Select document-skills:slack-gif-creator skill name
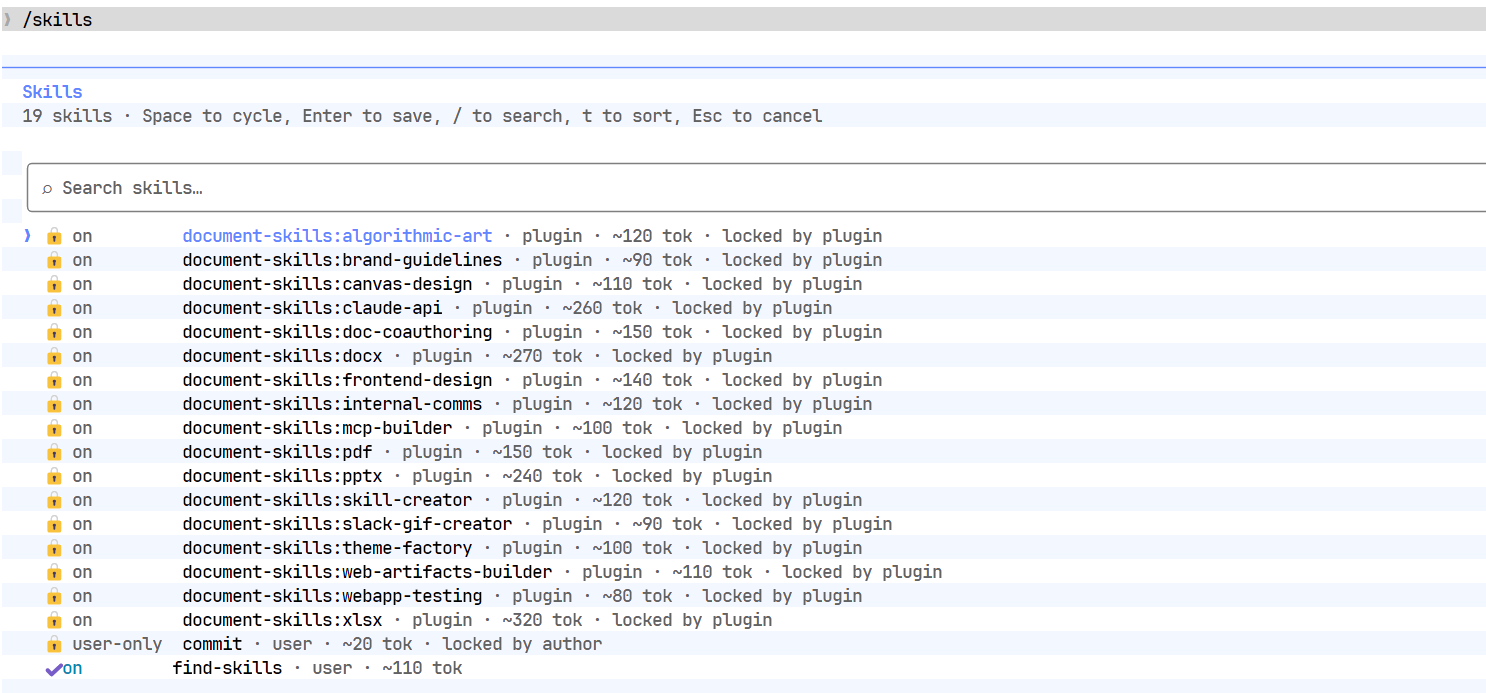1486x693 pixels. 347,524
